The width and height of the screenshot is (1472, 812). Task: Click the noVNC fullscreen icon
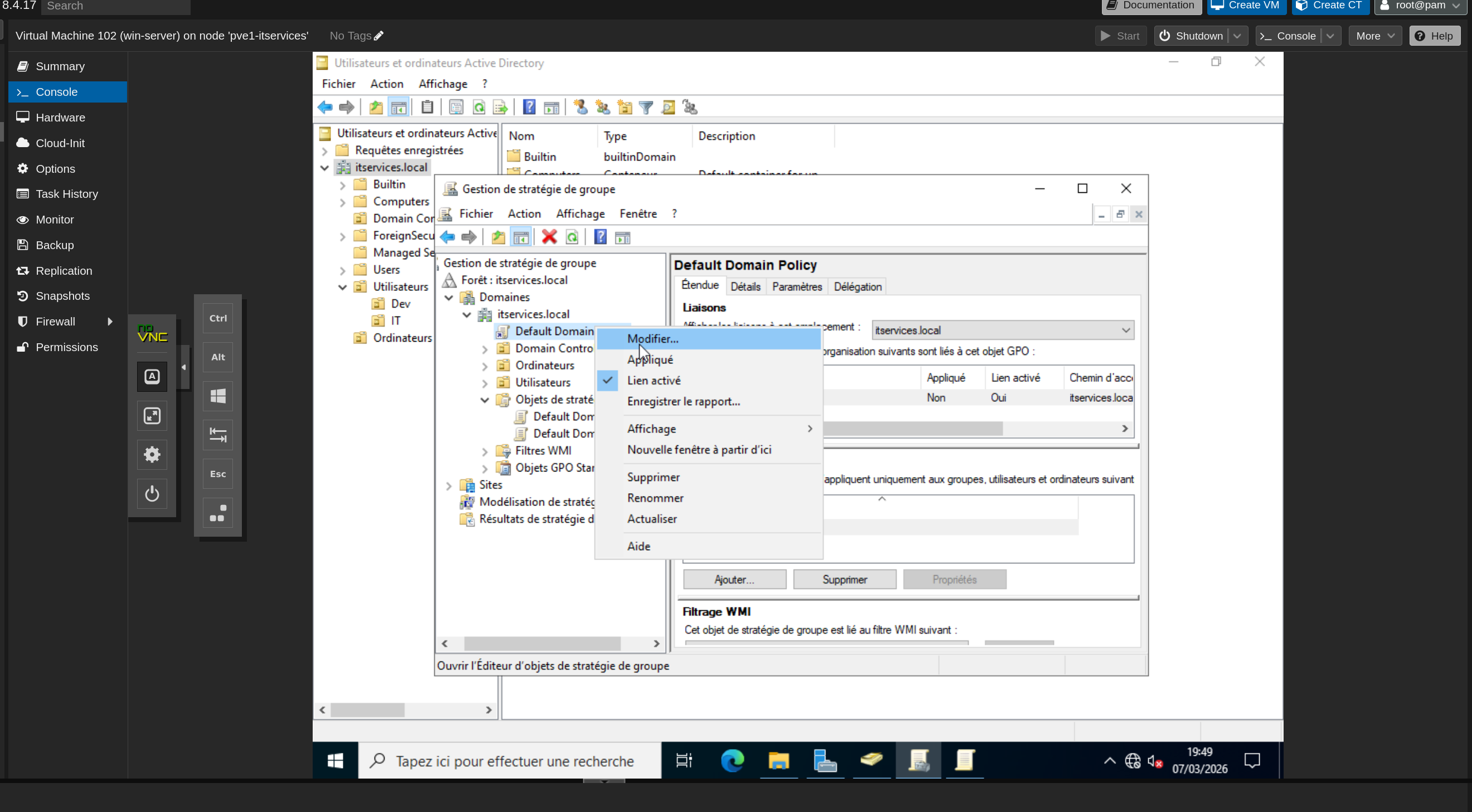(x=152, y=416)
